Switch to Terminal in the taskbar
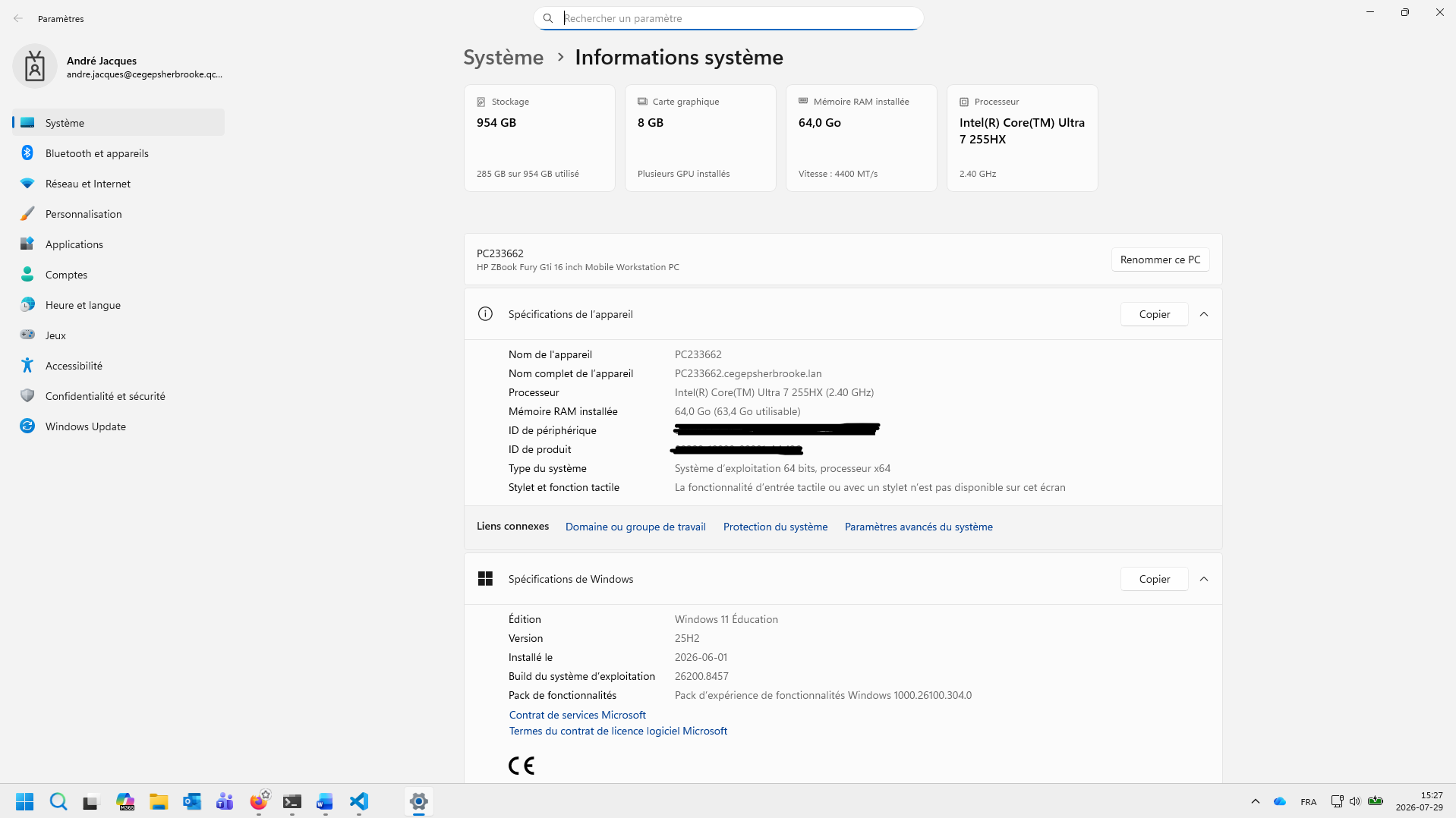Viewport: 1456px width, 818px height. (292, 801)
